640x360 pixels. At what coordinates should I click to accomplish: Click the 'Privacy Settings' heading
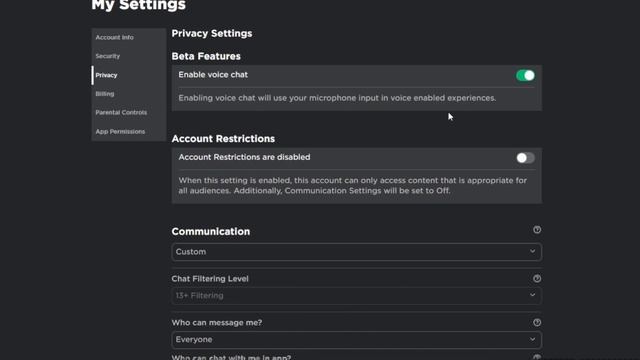coord(212,33)
